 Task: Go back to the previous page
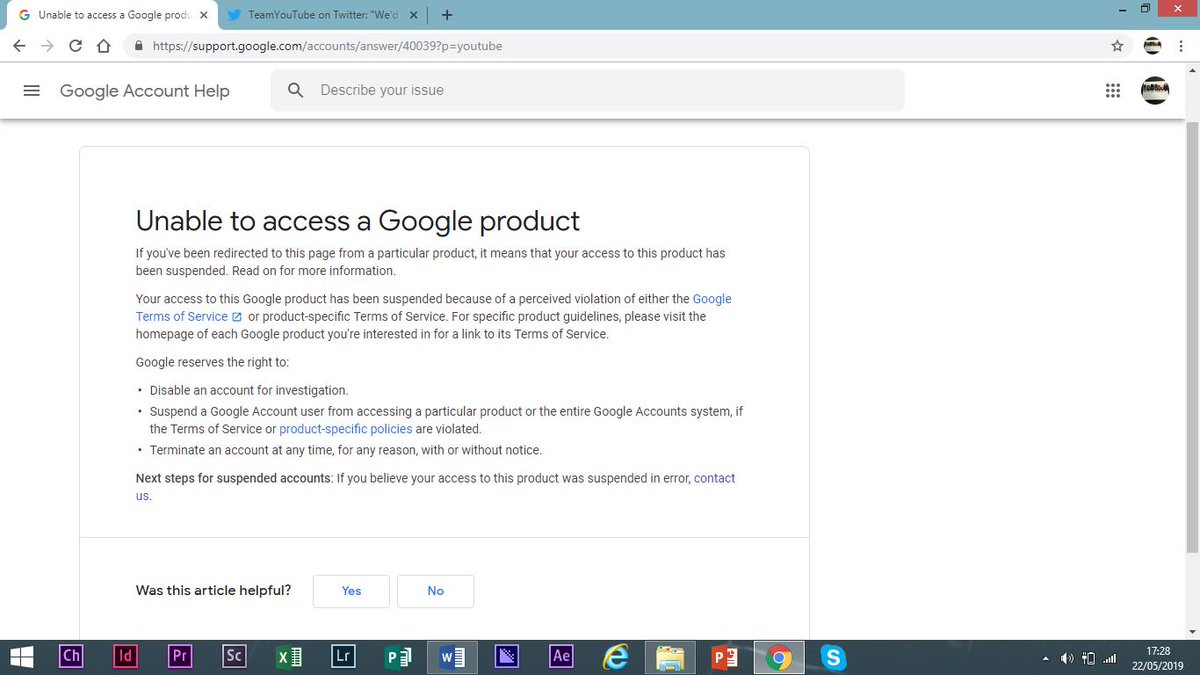[19, 46]
